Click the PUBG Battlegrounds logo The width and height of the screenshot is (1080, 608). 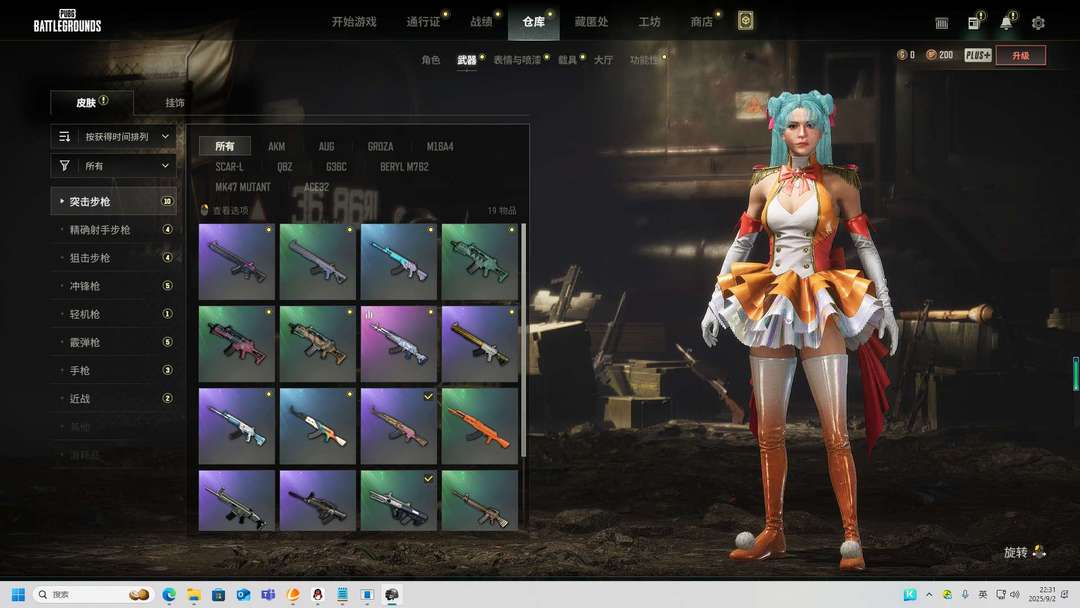click(x=68, y=21)
